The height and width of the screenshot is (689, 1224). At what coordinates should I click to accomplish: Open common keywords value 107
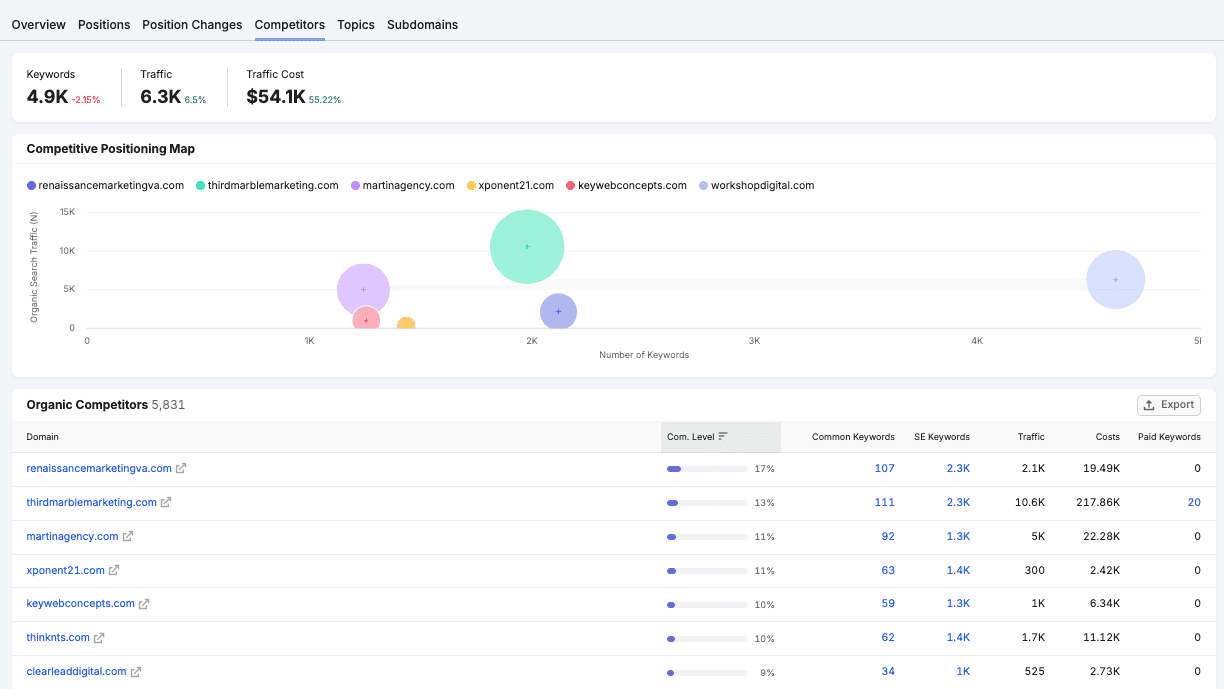click(x=884, y=468)
